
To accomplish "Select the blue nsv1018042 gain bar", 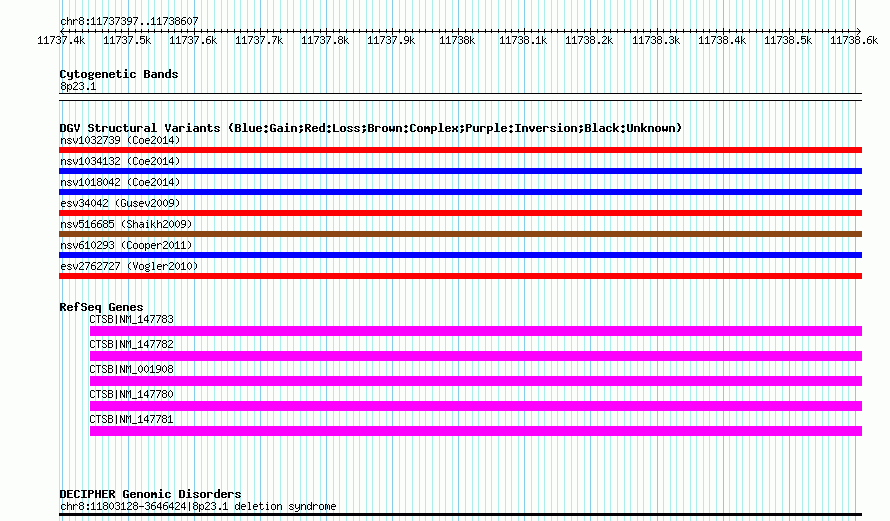I will [x=460, y=192].
